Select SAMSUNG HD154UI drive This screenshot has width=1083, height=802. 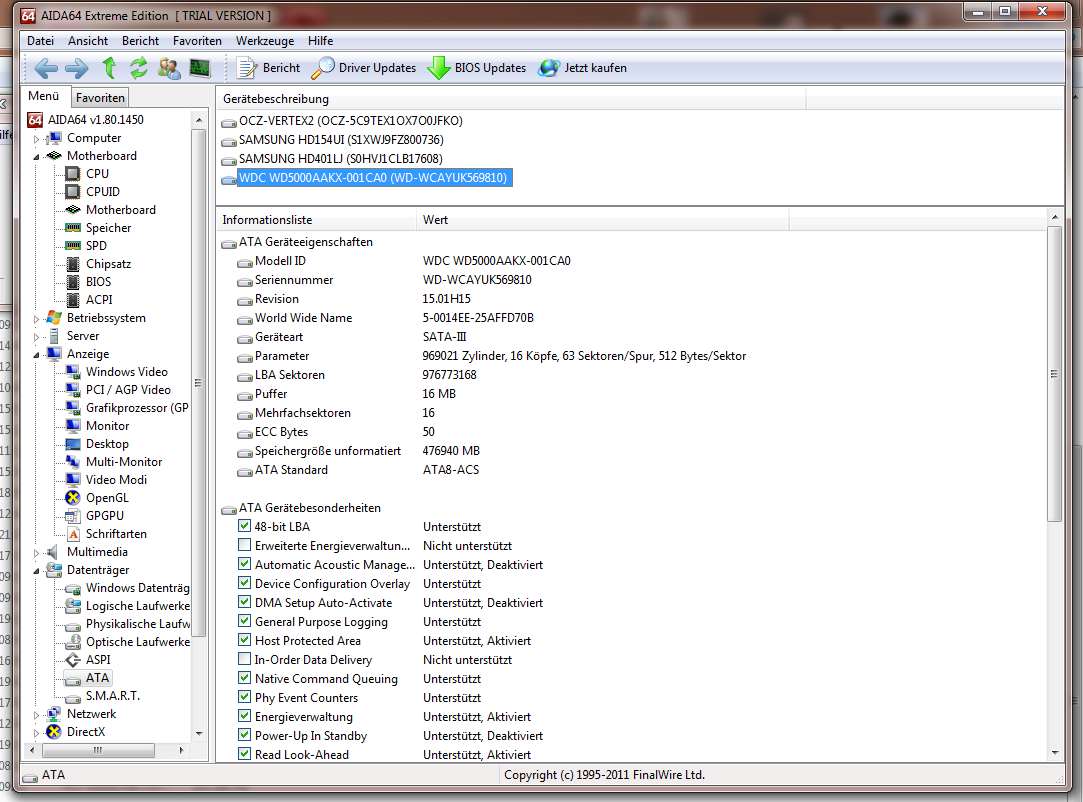(x=341, y=140)
